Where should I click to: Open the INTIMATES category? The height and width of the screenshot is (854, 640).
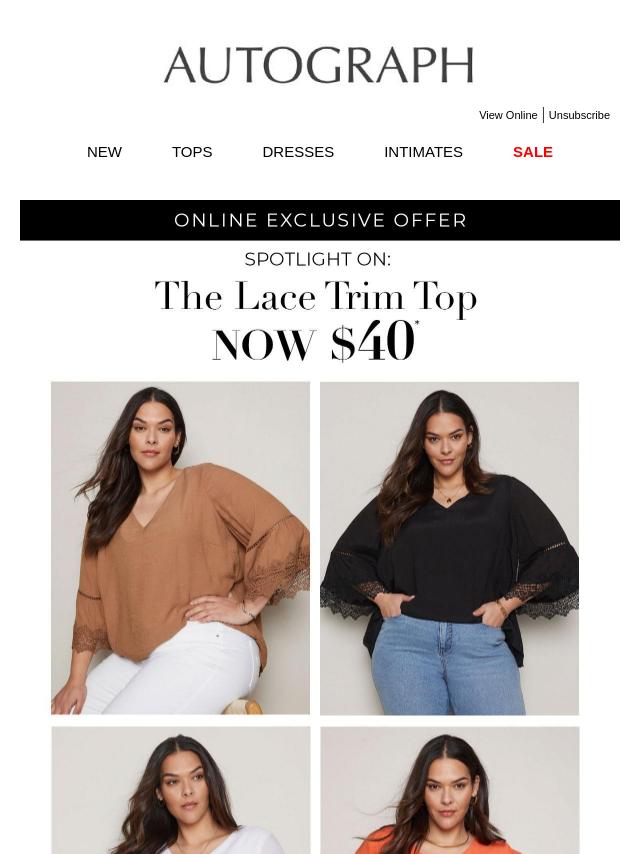[x=423, y=152]
